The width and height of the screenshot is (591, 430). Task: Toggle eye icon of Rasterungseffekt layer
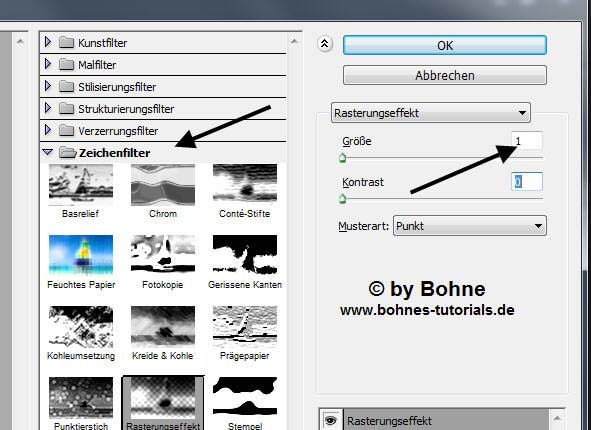click(331, 420)
